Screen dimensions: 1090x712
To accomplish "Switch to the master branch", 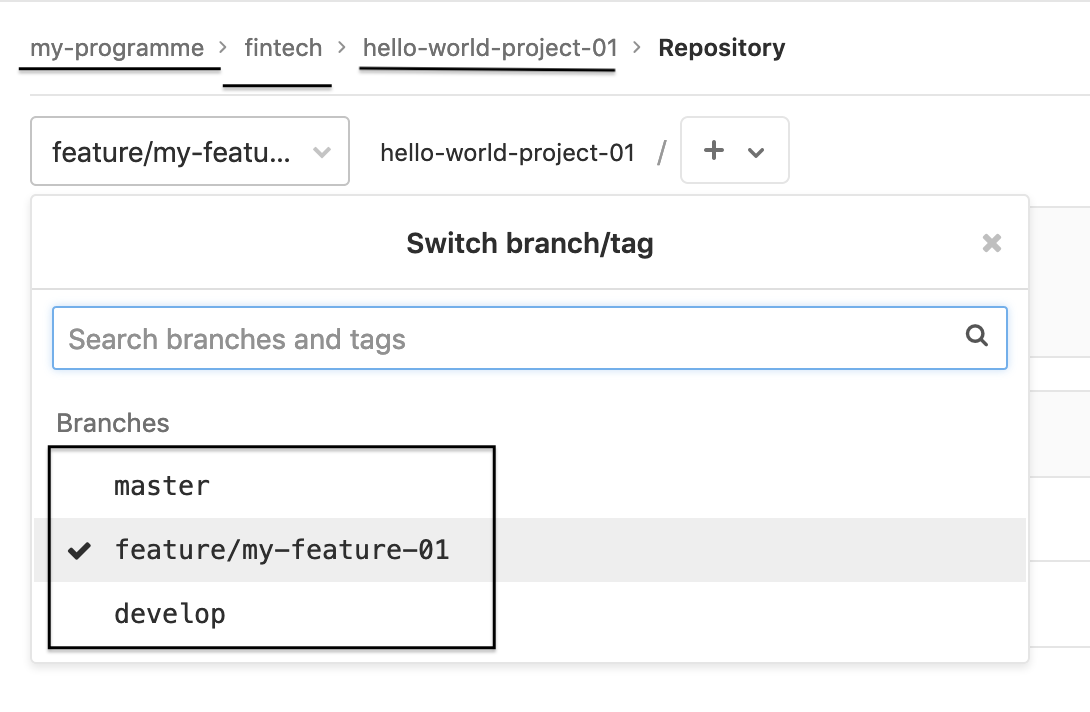I will [x=162, y=487].
